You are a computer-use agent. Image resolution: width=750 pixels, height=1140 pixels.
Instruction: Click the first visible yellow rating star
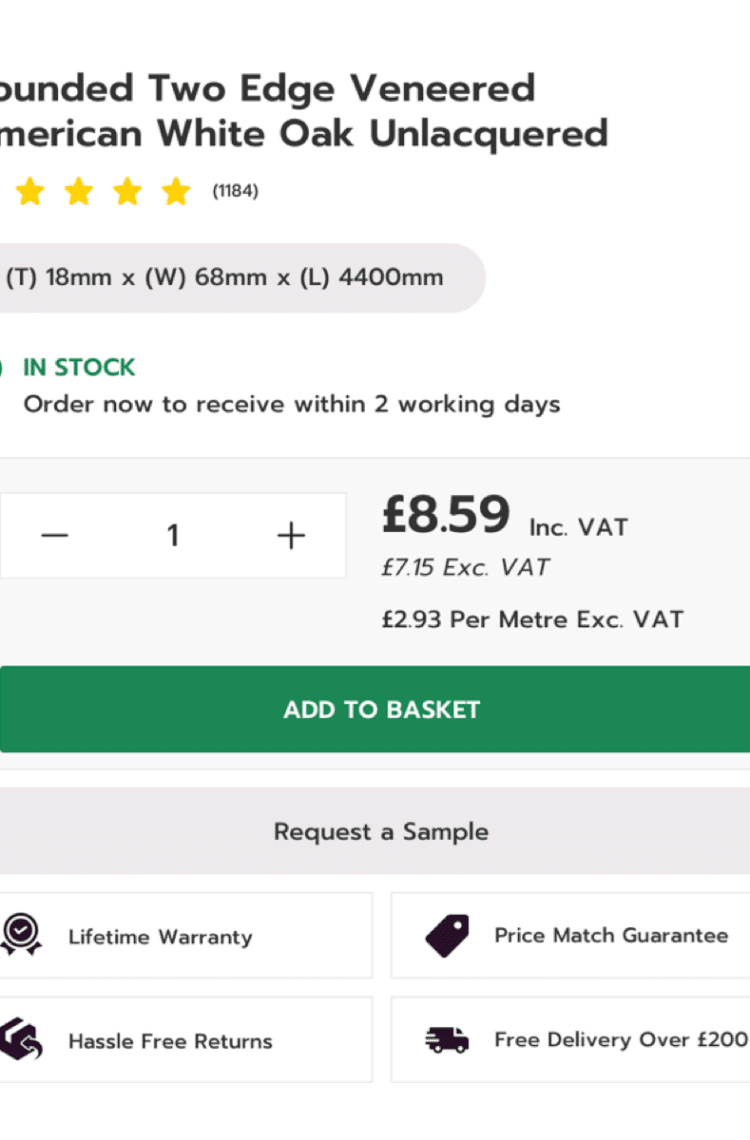coord(30,192)
